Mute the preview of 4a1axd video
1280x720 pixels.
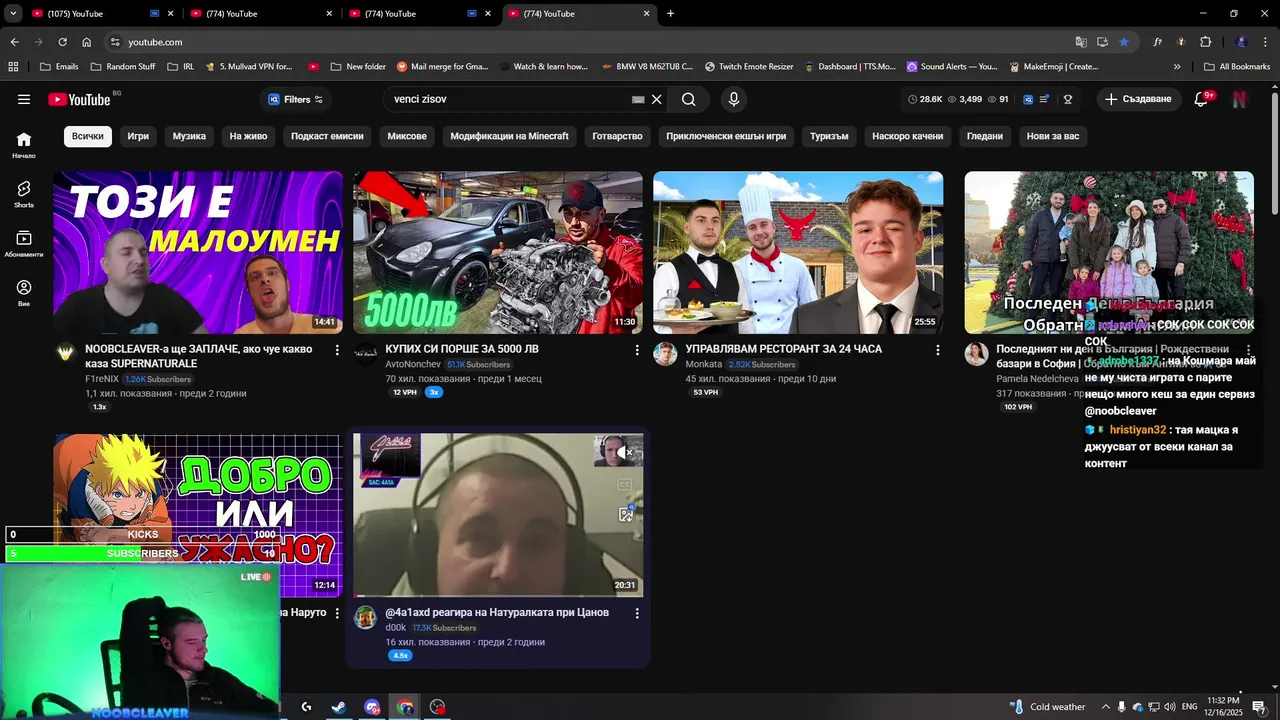coord(626,452)
